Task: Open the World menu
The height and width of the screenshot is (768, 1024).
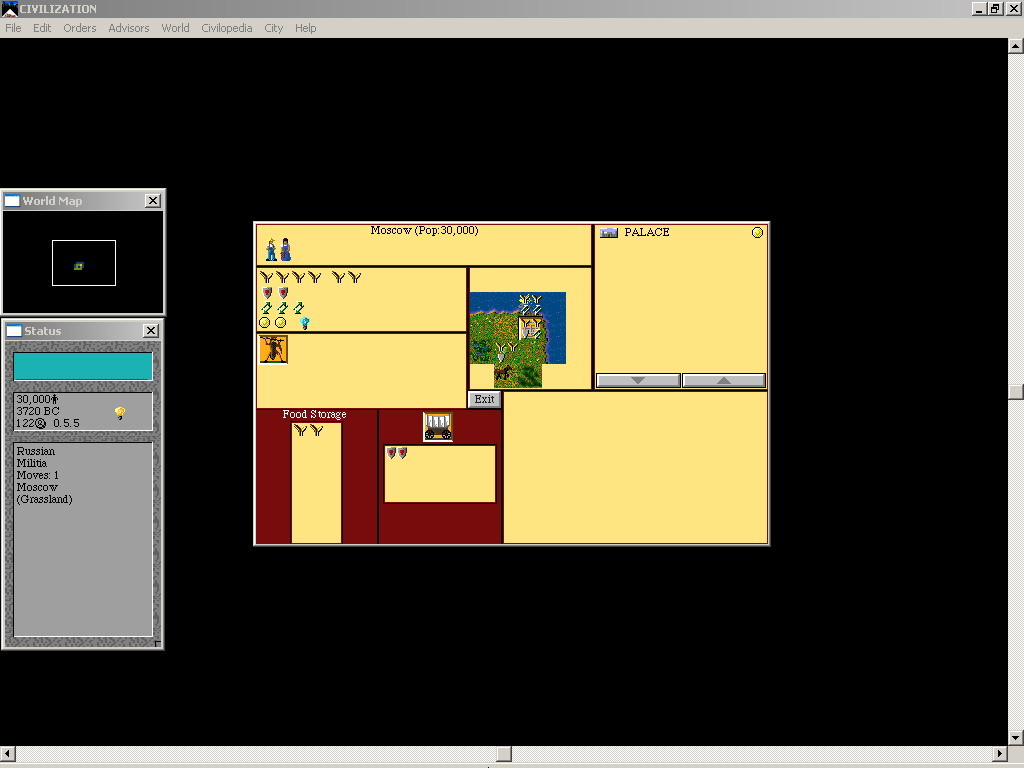Action: click(x=175, y=28)
